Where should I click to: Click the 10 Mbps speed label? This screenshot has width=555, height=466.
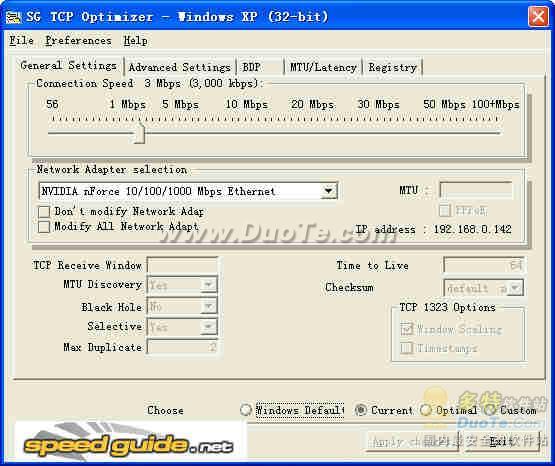pos(247,104)
